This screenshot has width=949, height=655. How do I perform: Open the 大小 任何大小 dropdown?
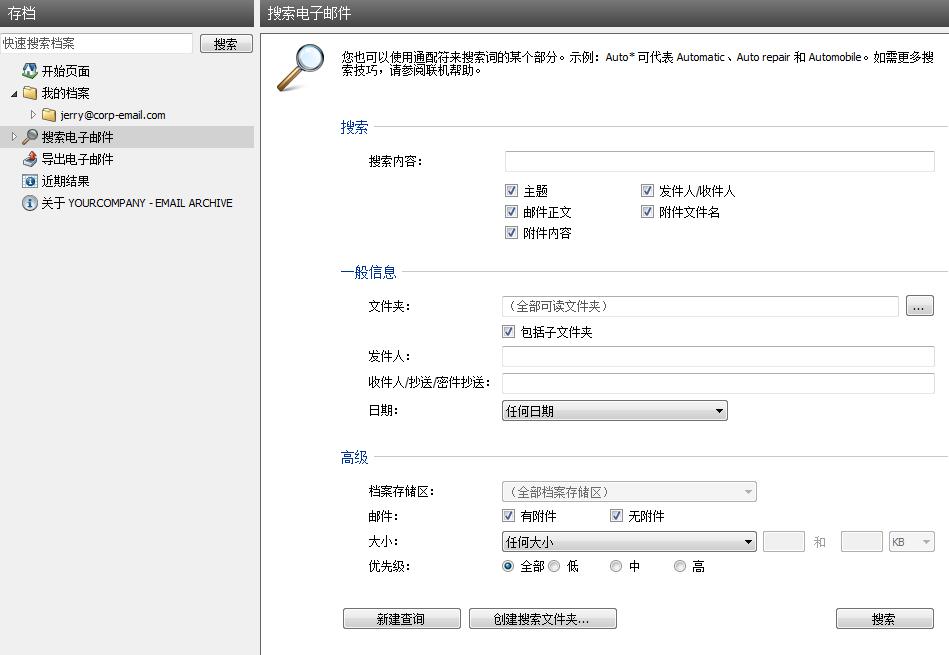point(628,542)
